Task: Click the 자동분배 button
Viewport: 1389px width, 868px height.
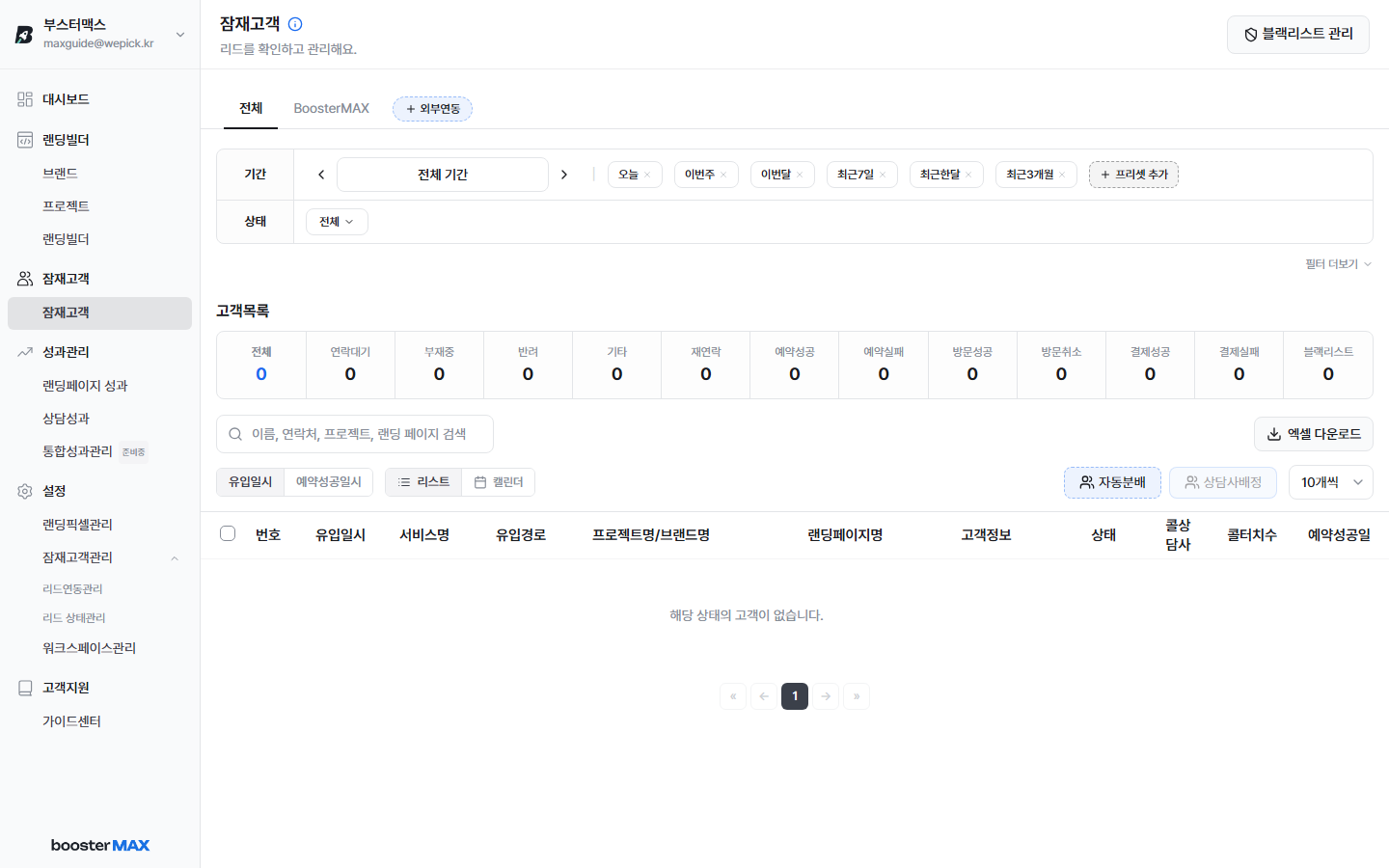Action: pos(1112,482)
